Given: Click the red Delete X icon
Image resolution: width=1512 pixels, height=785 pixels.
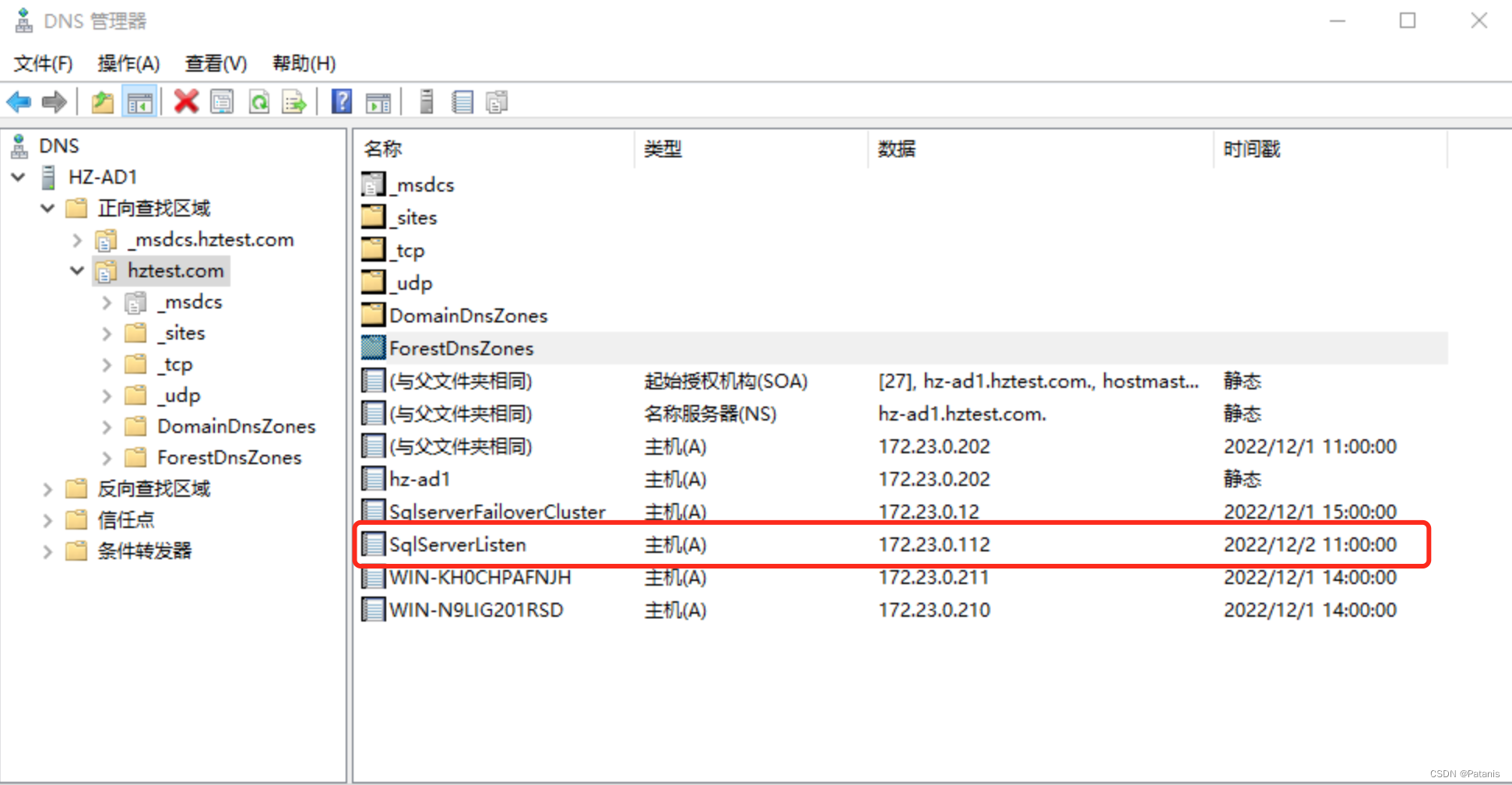Looking at the screenshot, I should tap(186, 101).
